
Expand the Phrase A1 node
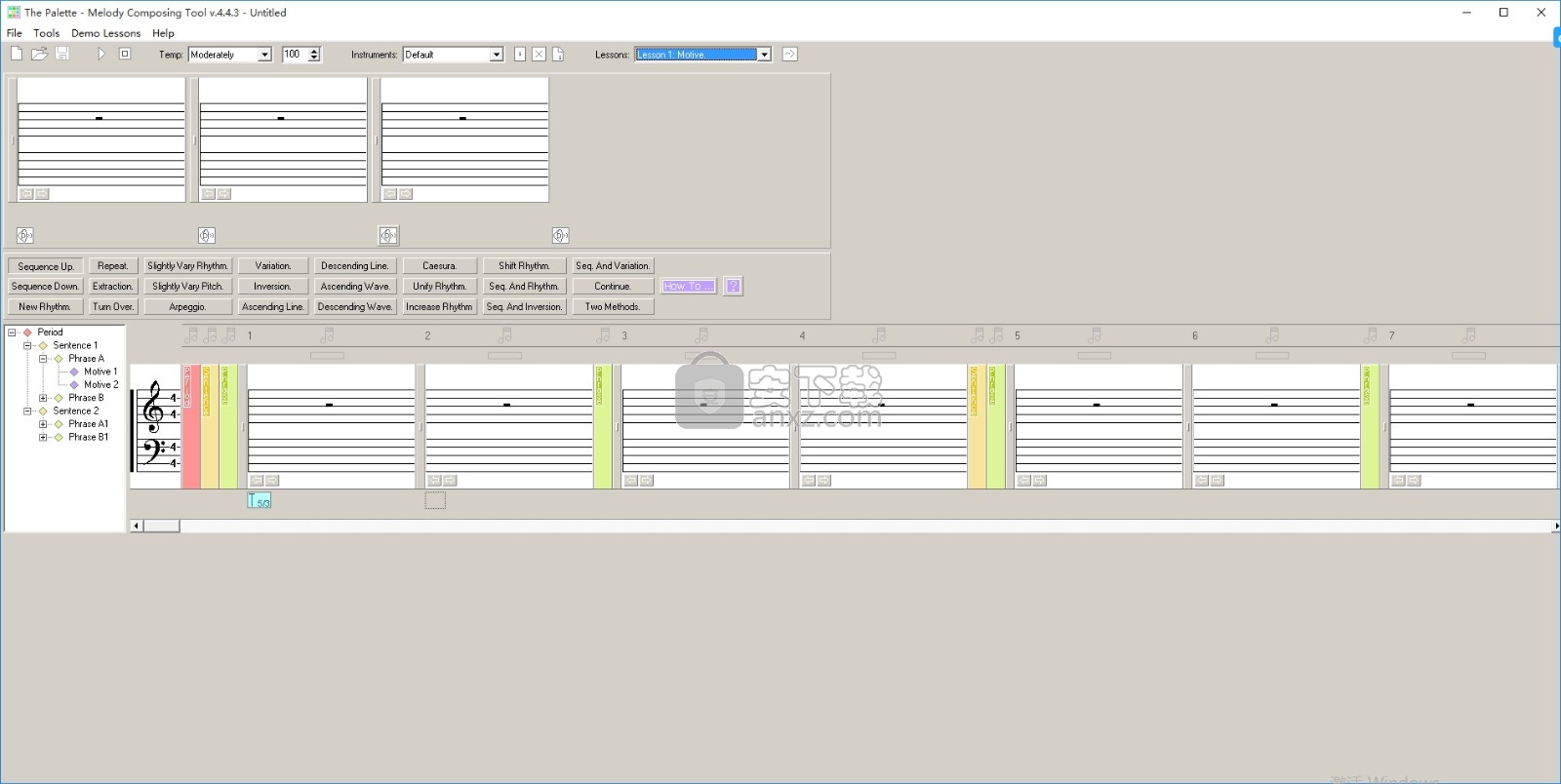[43, 424]
